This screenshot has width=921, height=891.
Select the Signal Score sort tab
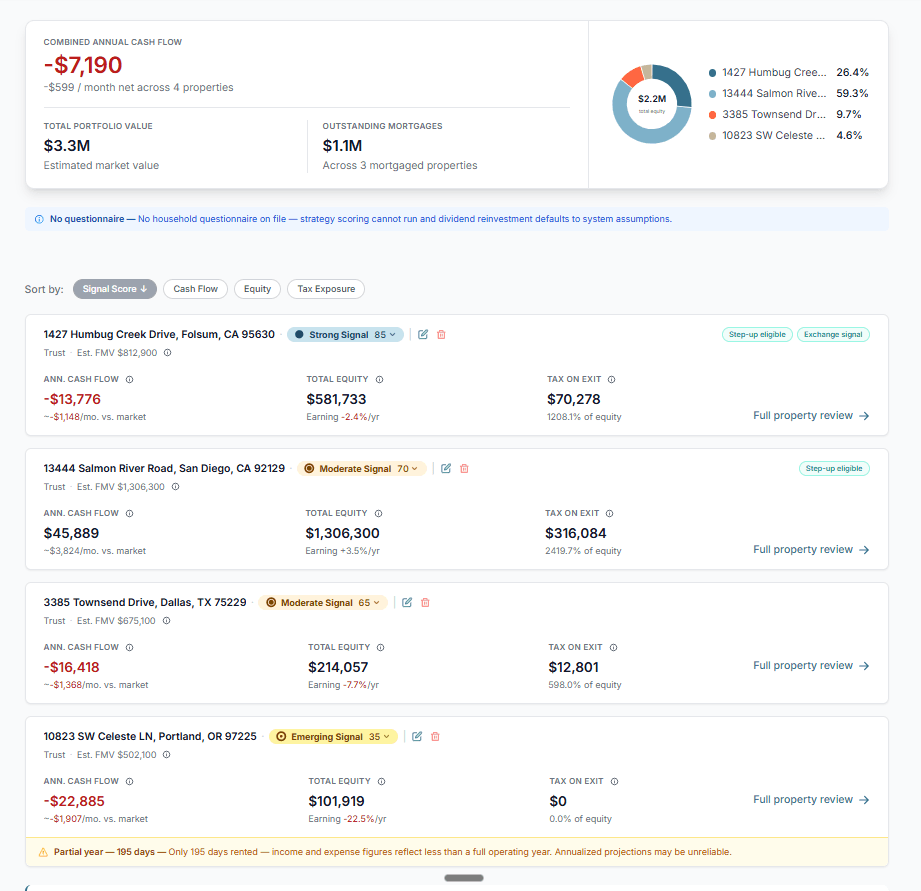[x=114, y=289]
